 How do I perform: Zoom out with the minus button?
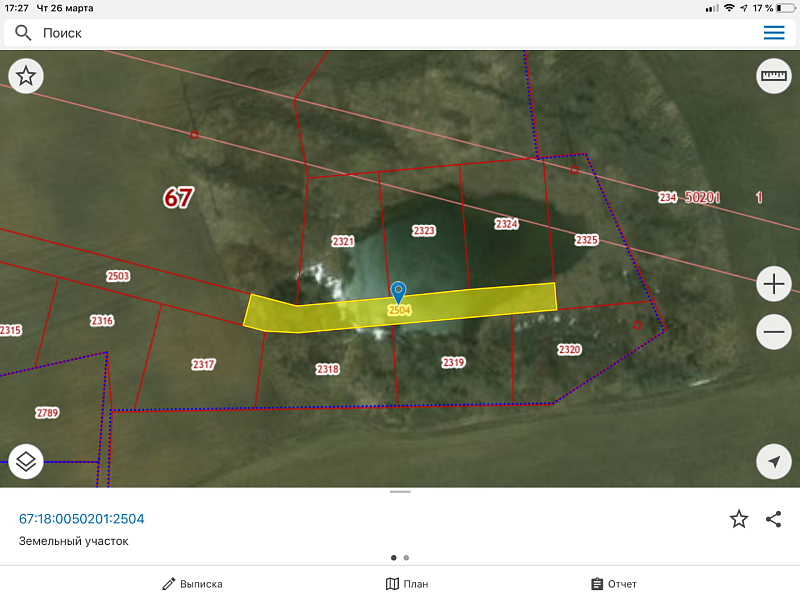774,332
